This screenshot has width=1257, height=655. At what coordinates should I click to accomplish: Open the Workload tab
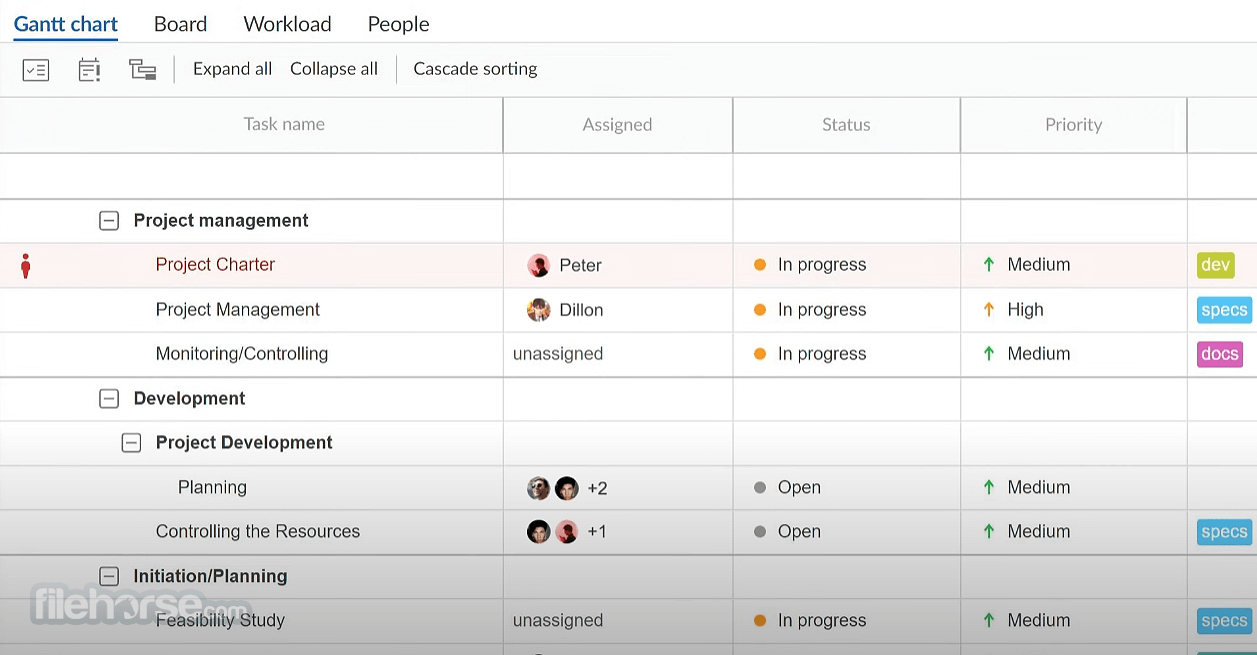(x=288, y=24)
